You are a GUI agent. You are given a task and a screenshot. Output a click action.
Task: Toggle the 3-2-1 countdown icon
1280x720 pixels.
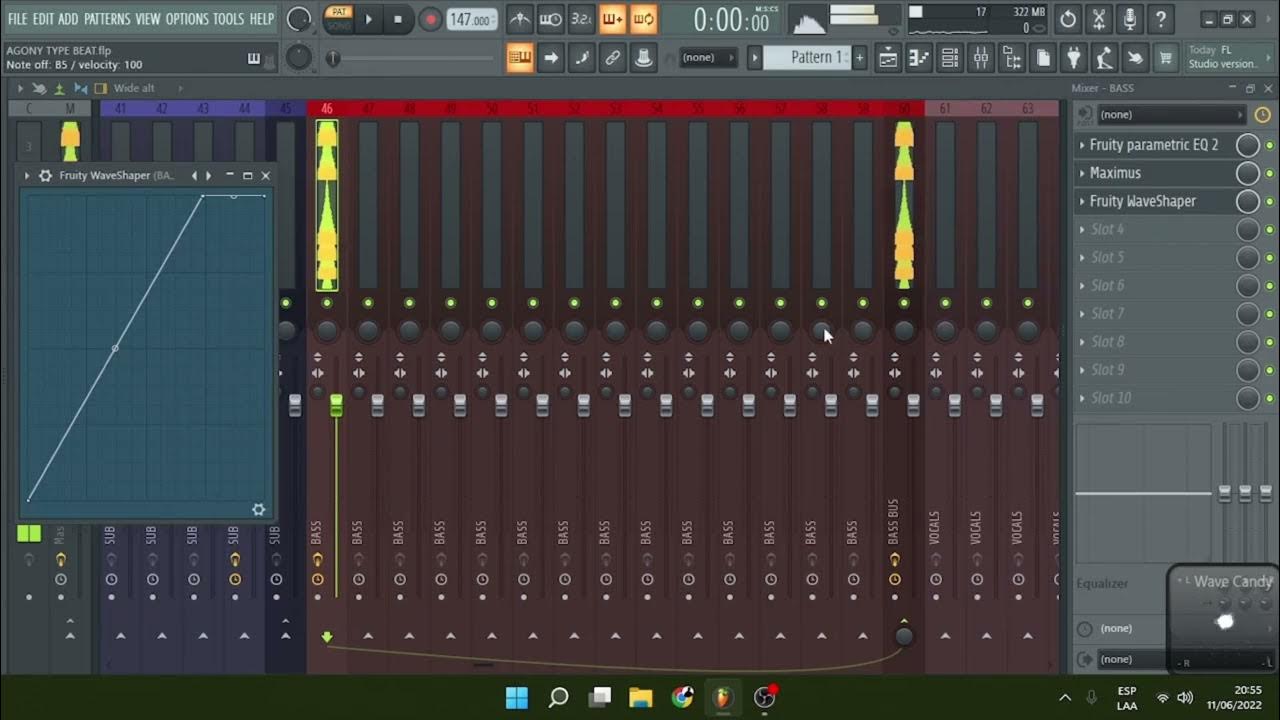tap(581, 19)
